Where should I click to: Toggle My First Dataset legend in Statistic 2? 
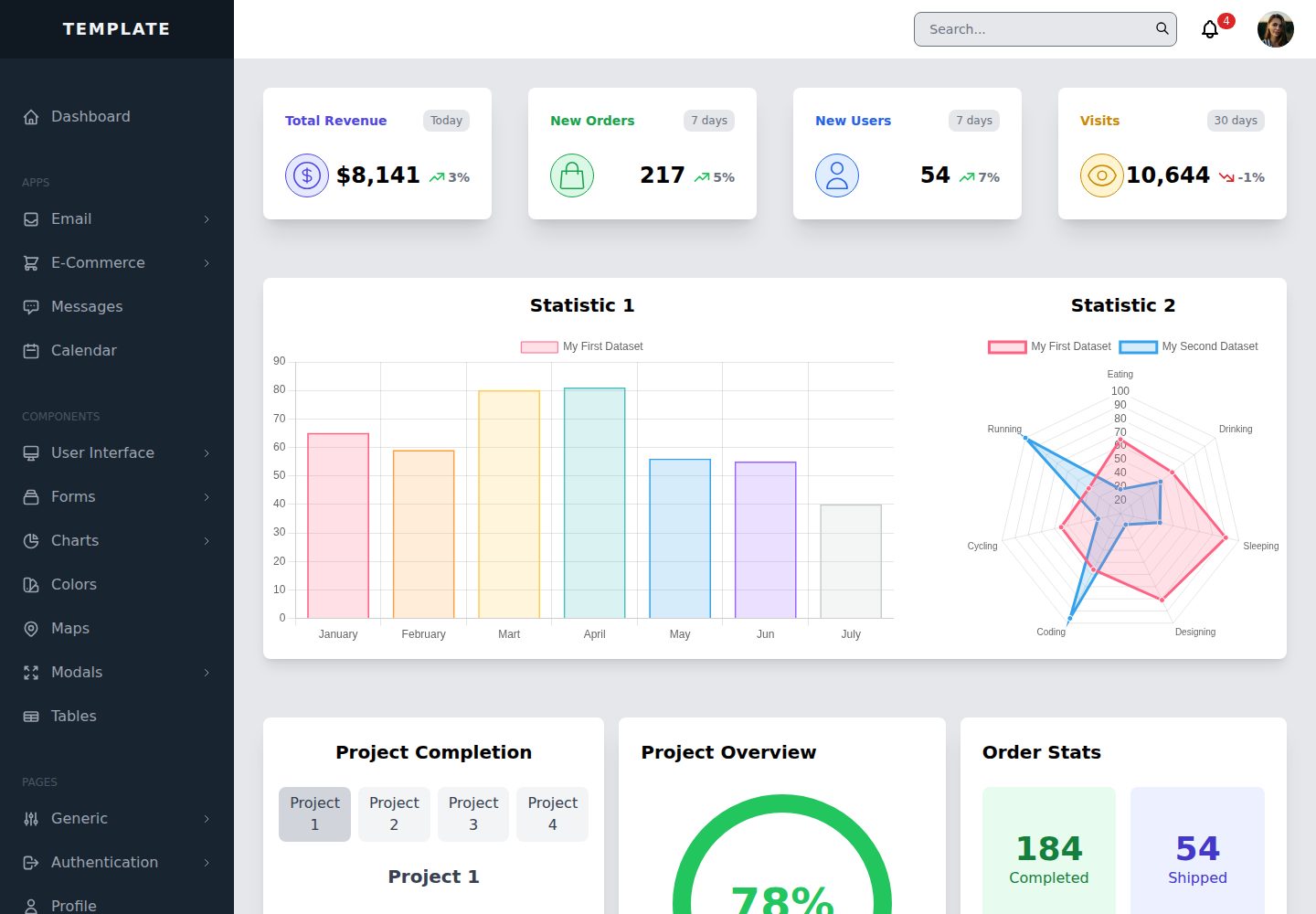pos(1050,346)
